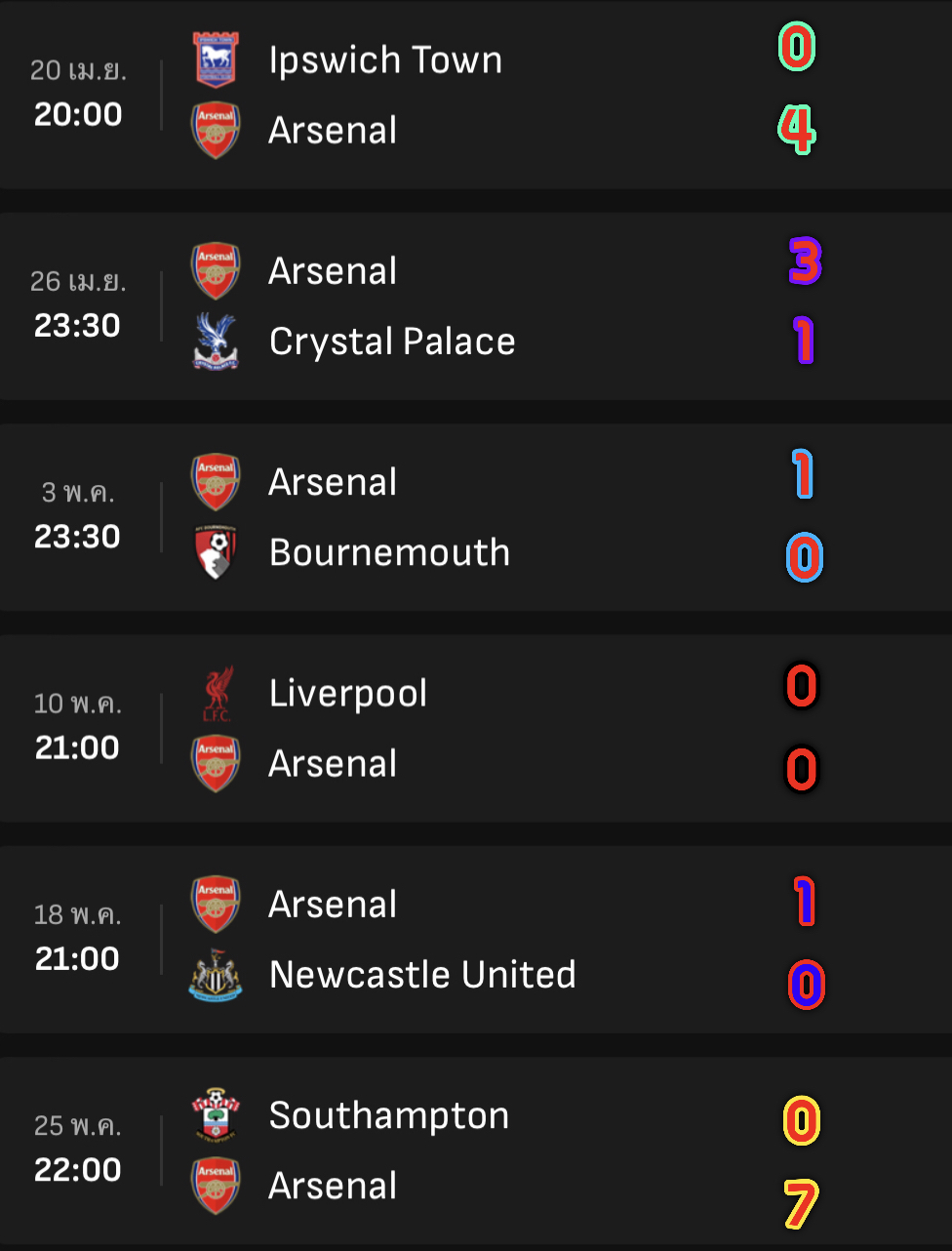Open the Southampton team name
Viewport: 952px width, 1251px height.
(x=389, y=1116)
